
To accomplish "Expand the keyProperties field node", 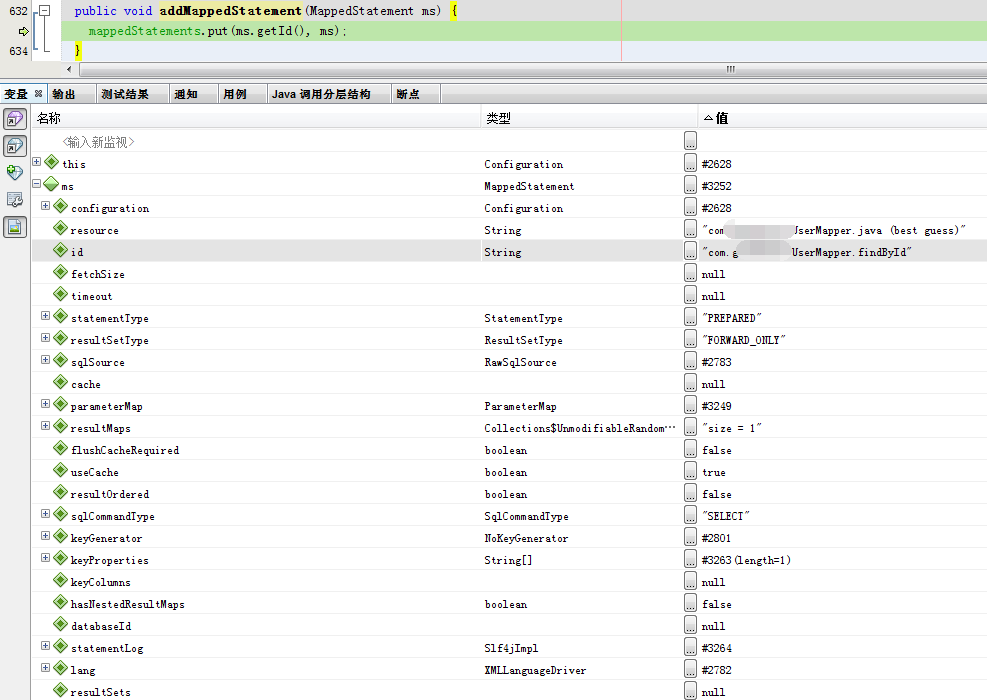I will pyautogui.click(x=45, y=558).
